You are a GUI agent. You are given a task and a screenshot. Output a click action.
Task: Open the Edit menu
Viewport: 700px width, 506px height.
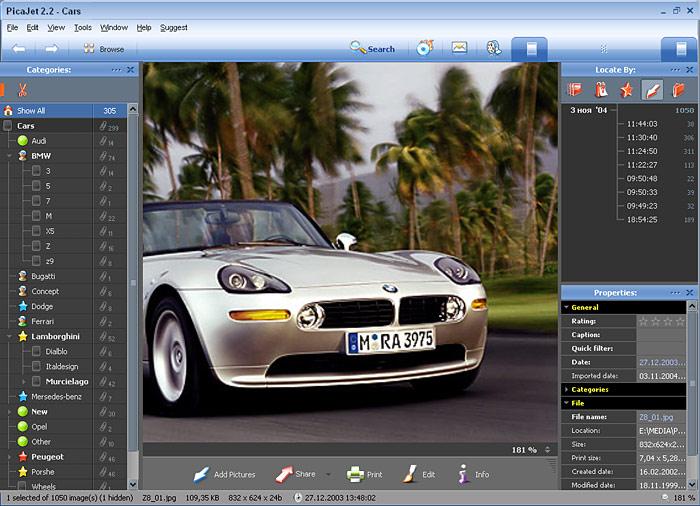click(x=32, y=28)
